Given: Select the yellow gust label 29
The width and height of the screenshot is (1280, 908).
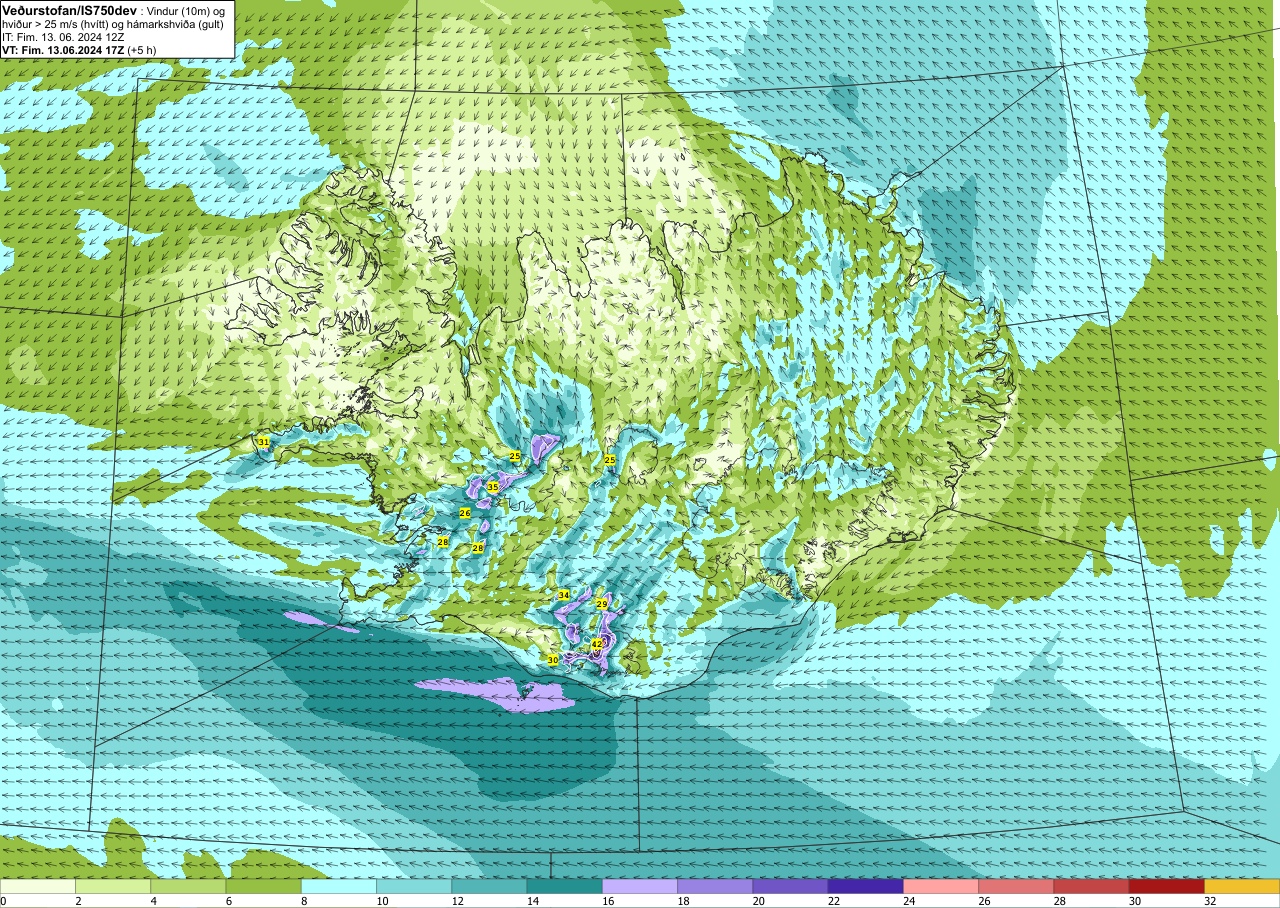Looking at the screenshot, I should tap(602, 605).
